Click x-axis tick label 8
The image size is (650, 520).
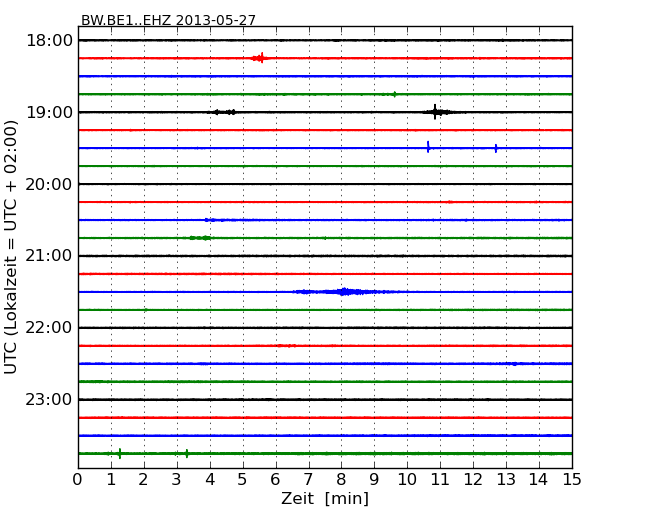pos(341,480)
